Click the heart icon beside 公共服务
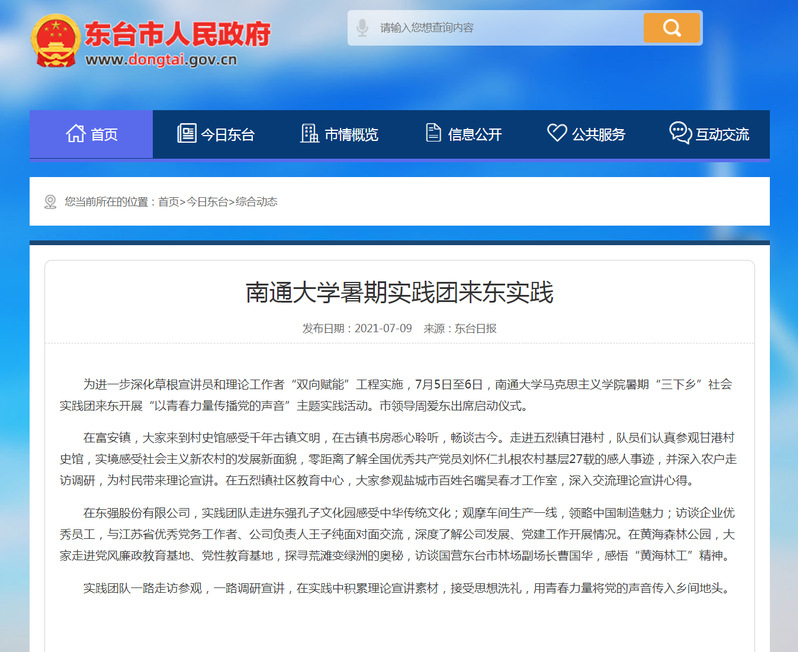 (557, 134)
